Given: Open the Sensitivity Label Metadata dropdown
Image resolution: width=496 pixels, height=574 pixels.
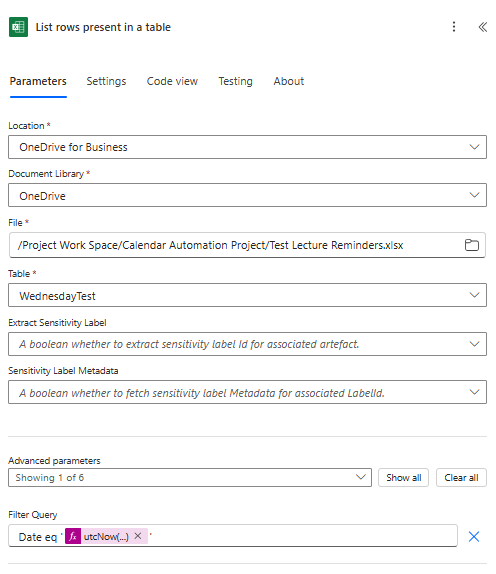Looking at the screenshot, I should pyautogui.click(x=247, y=392).
